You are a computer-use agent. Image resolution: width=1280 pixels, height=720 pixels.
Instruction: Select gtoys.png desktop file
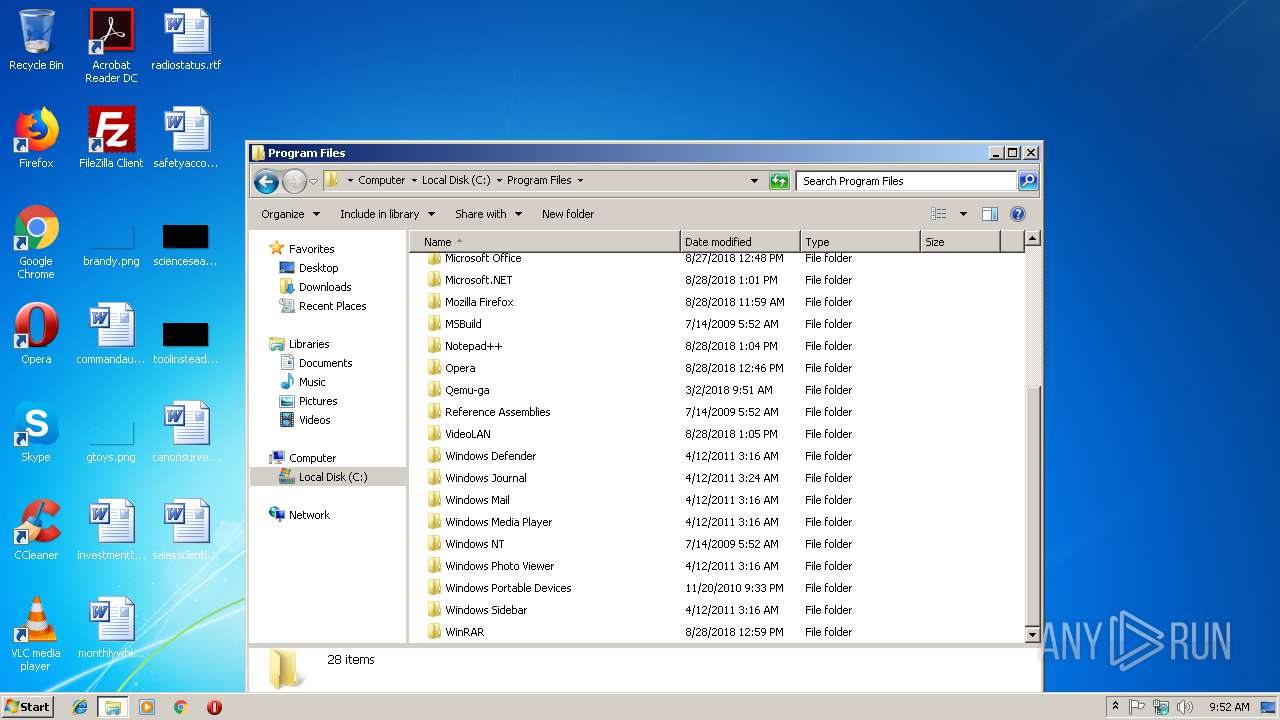coord(111,442)
